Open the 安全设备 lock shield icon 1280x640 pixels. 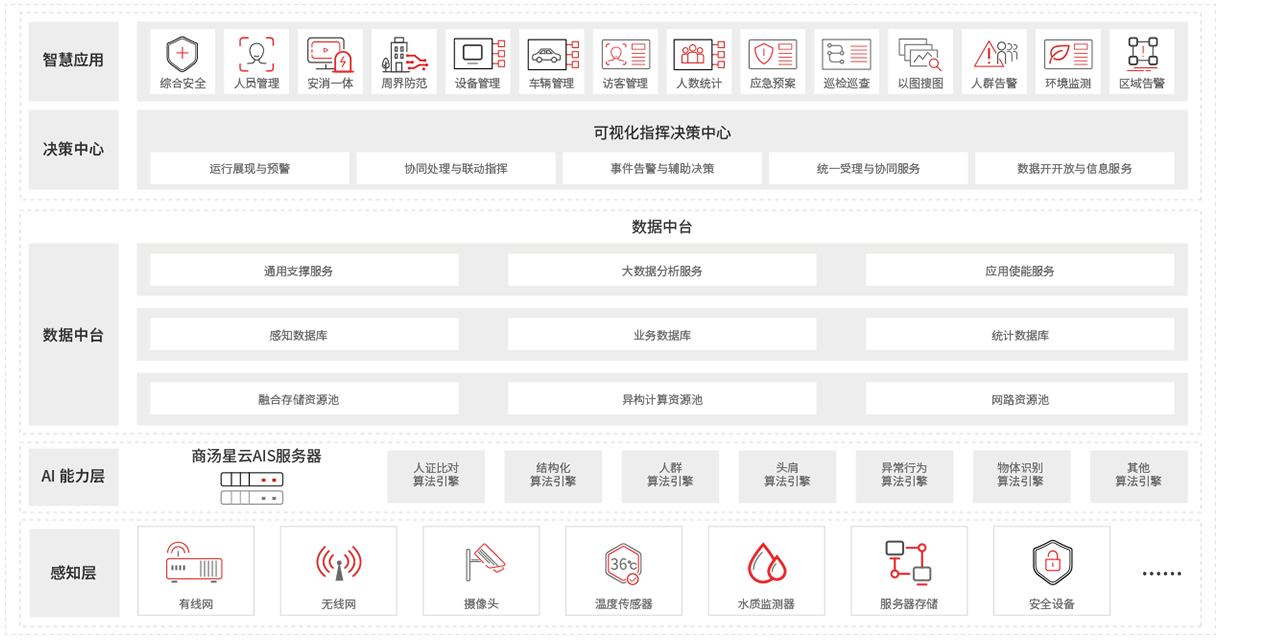point(1052,562)
